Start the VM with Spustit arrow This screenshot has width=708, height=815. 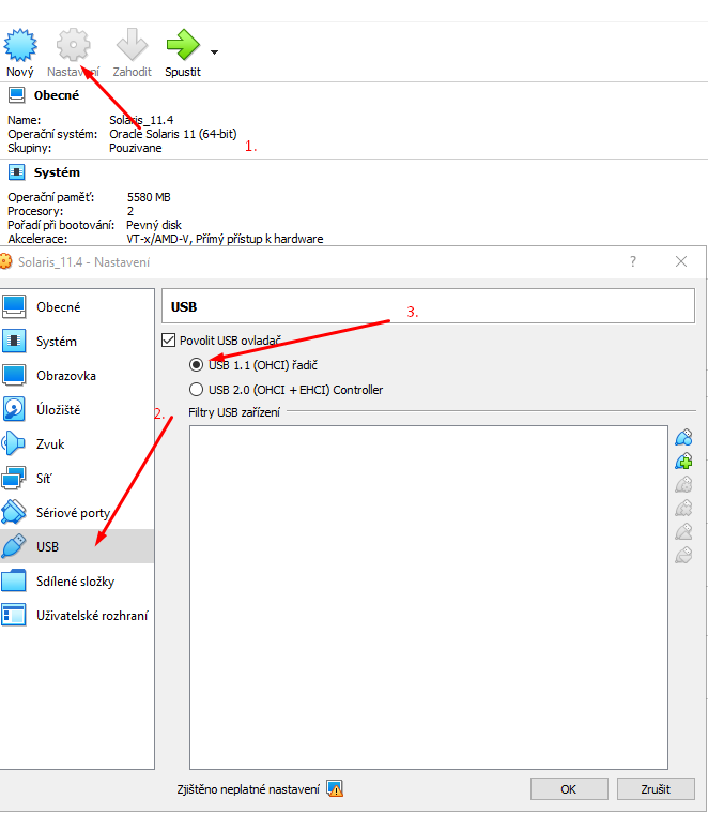(x=183, y=45)
